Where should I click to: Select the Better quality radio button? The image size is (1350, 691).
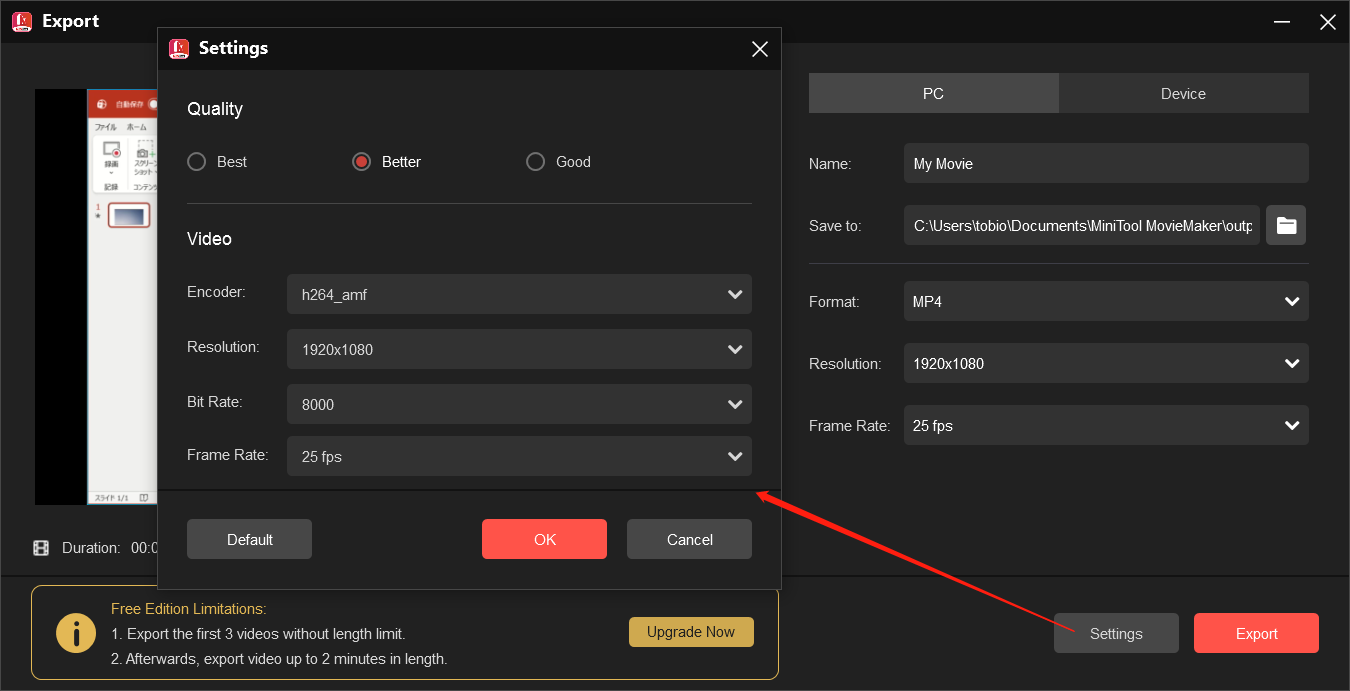click(361, 161)
